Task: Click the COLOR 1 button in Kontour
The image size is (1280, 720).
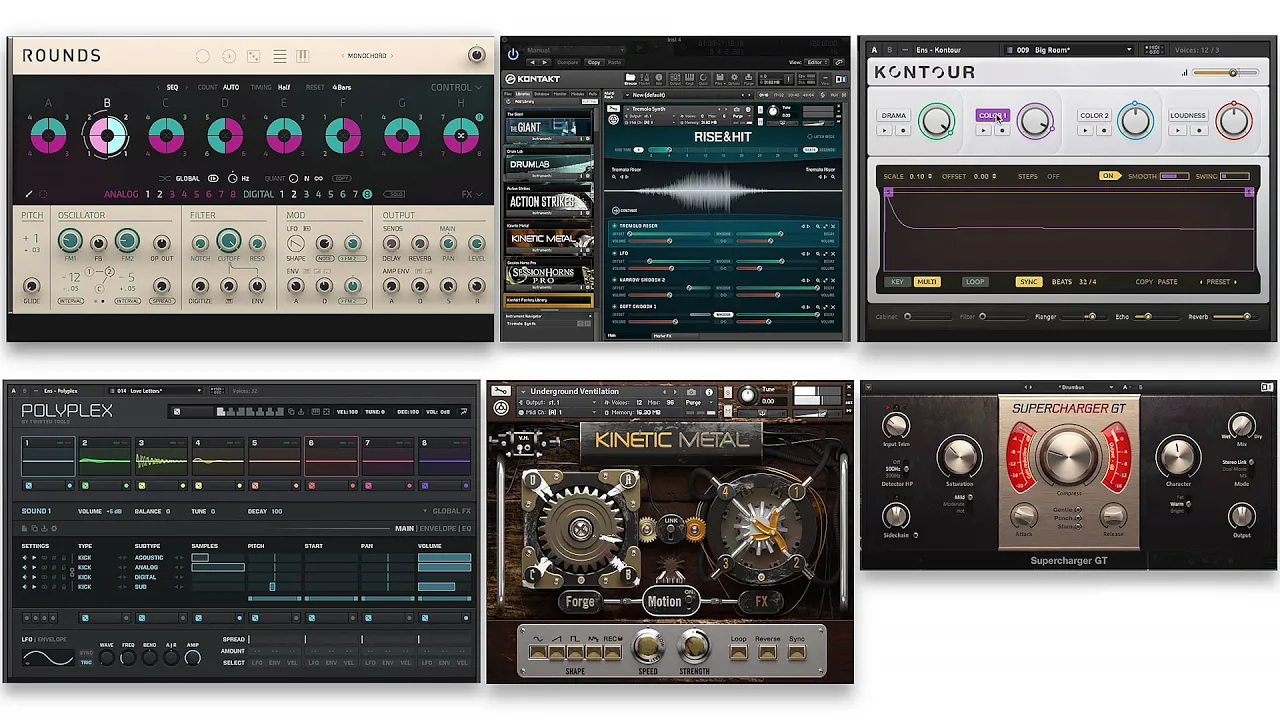Action: tap(993, 116)
